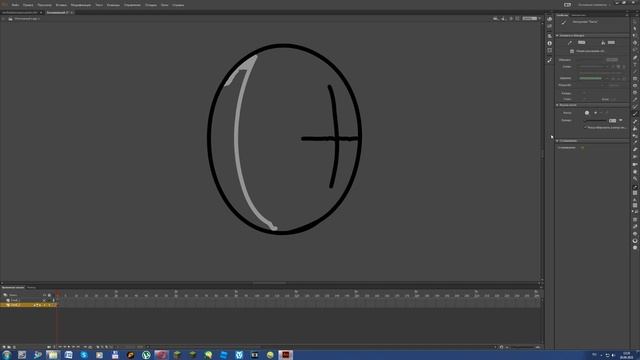640x360 pixels.
Task: Open the Transform panel icon in dock
Action: coord(549,51)
